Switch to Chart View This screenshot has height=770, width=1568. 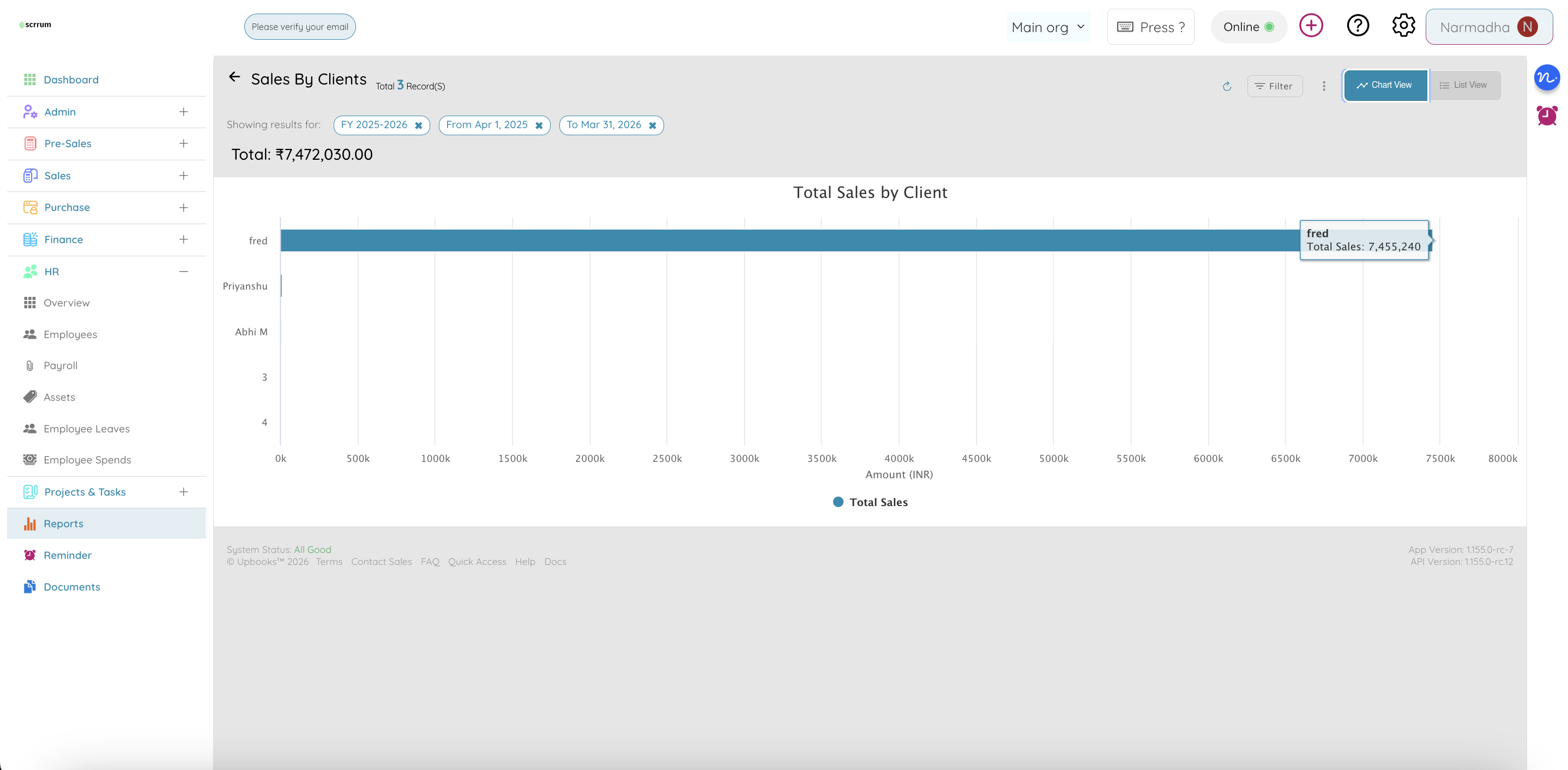pos(1385,85)
